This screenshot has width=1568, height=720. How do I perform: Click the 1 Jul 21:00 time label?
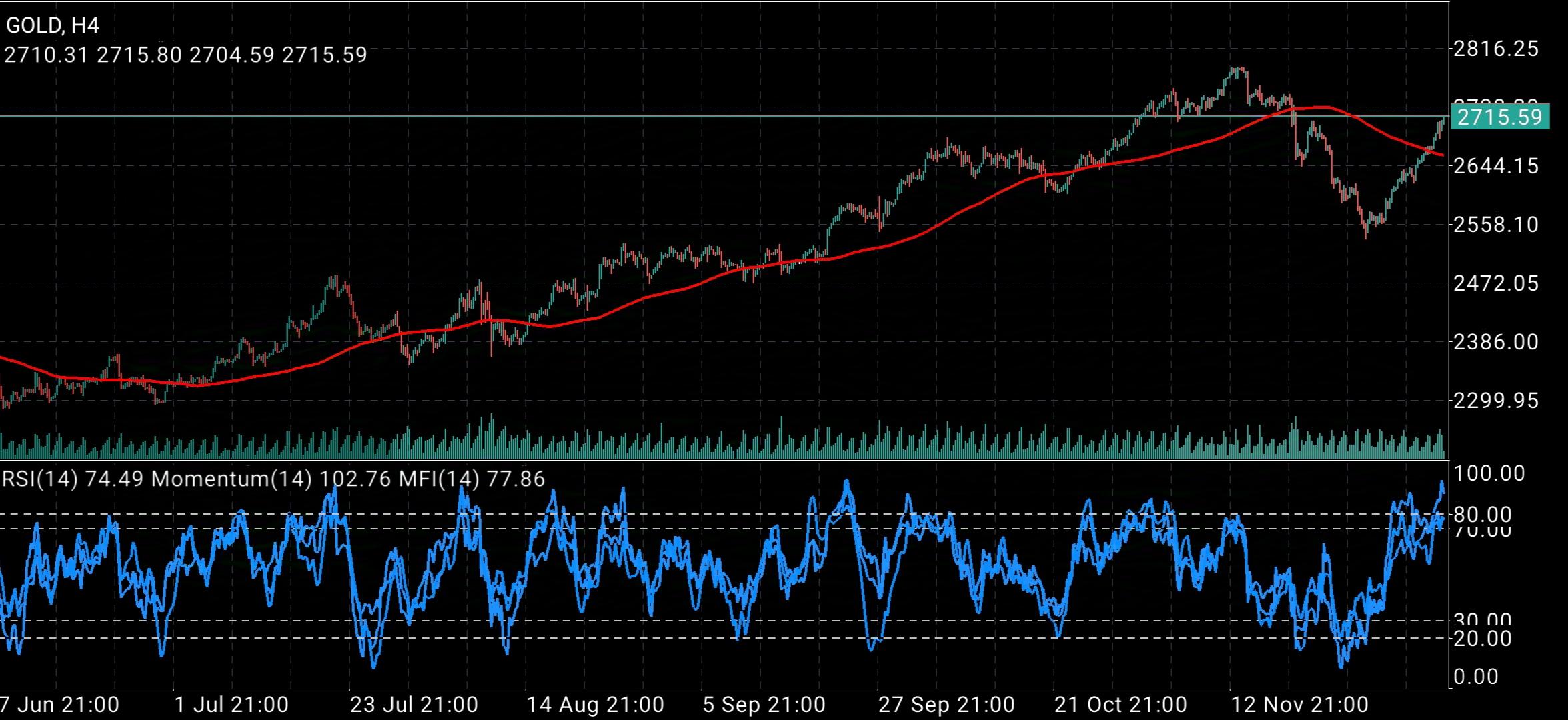click(231, 704)
